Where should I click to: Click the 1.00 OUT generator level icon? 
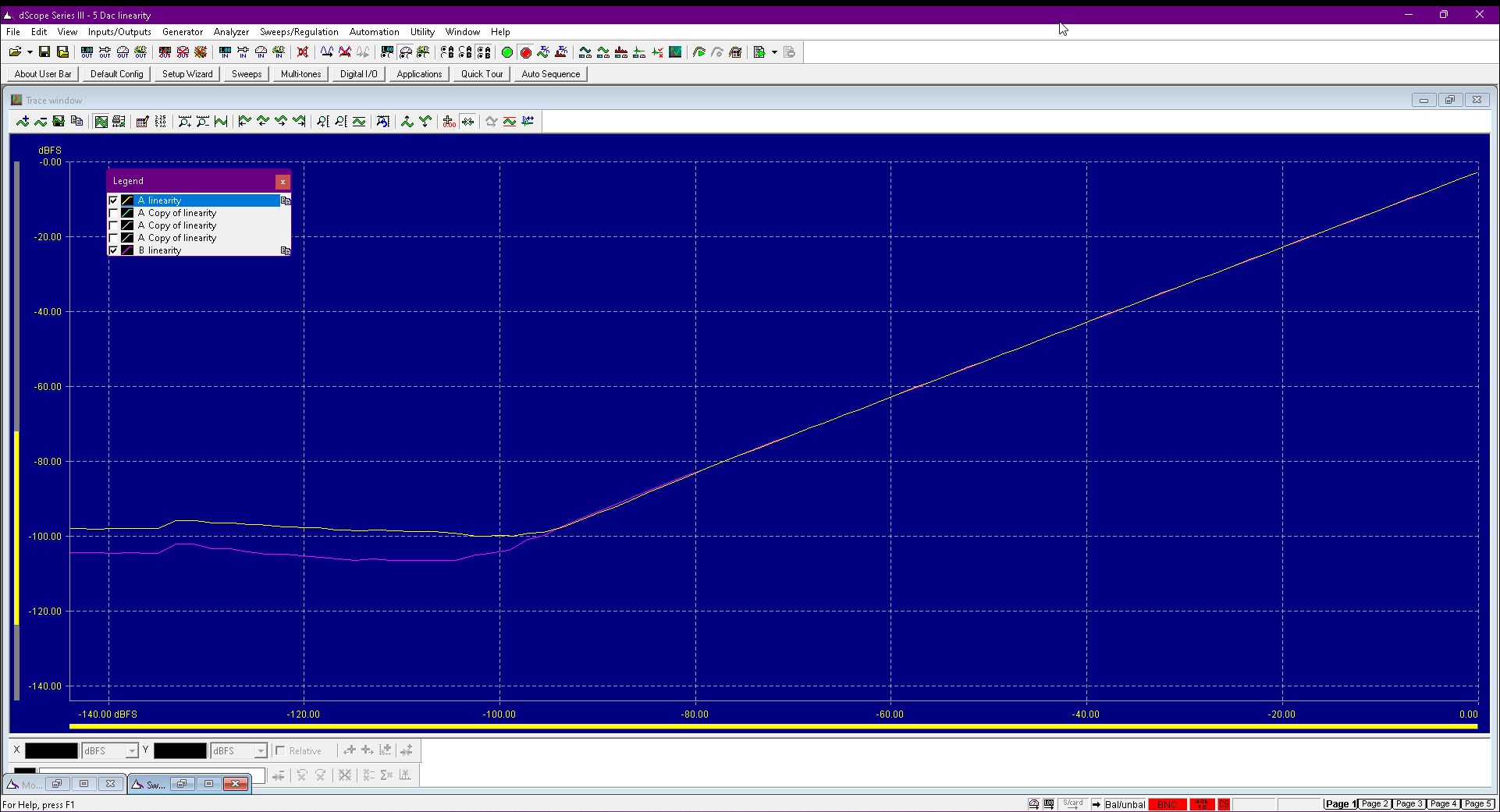pos(87,52)
